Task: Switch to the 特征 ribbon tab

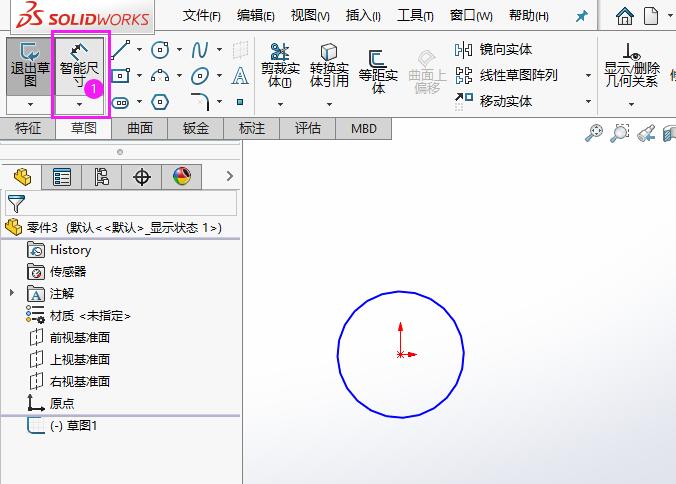Action: [x=28, y=128]
